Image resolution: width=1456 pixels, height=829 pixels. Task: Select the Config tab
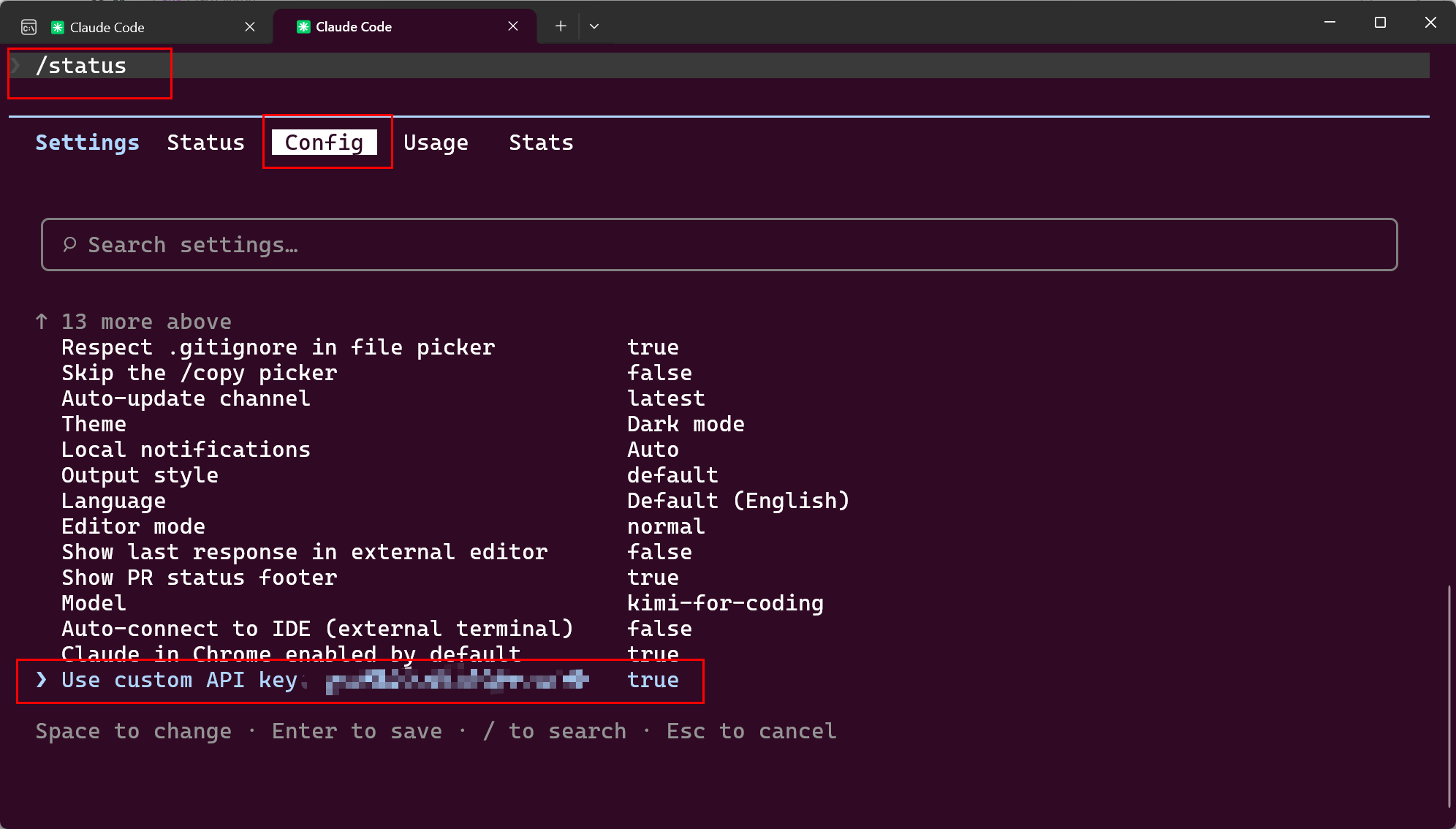pos(325,143)
